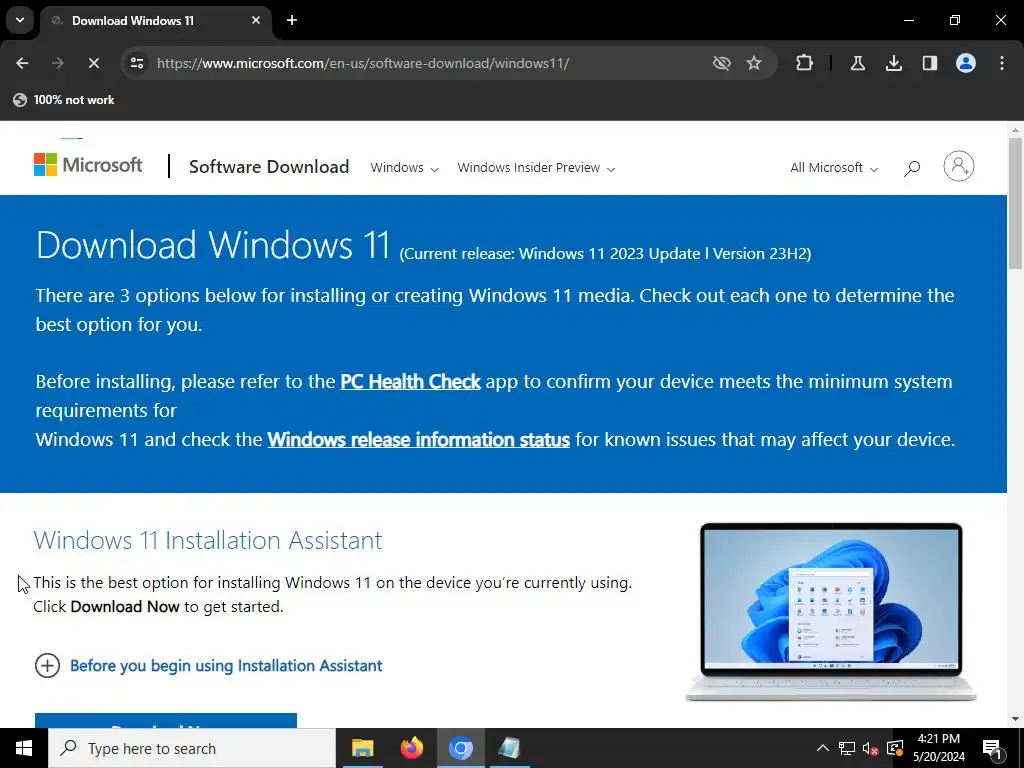Open Firefox from taskbar
This screenshot has width=1024, height=768.
pos(411,748)
